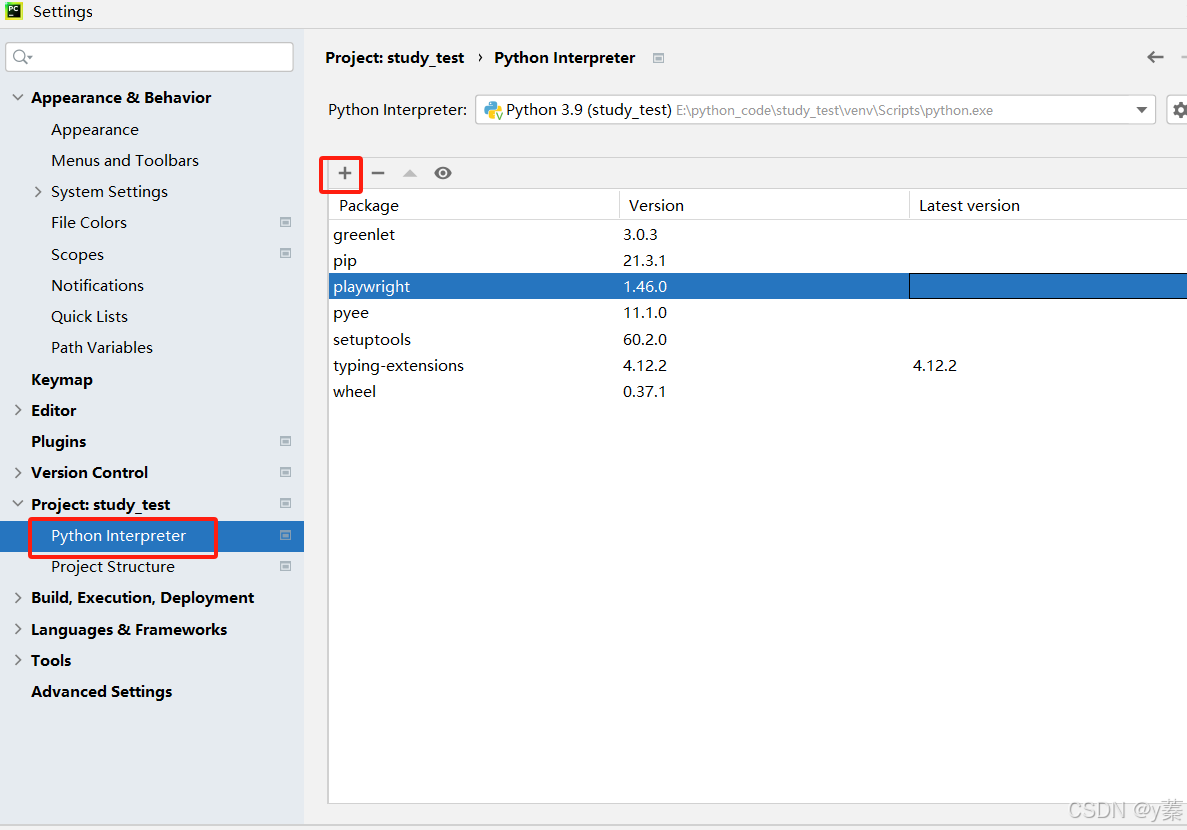
Task: Expand the Version Control section
Action: pyautogui.click(x=17, y=472)
